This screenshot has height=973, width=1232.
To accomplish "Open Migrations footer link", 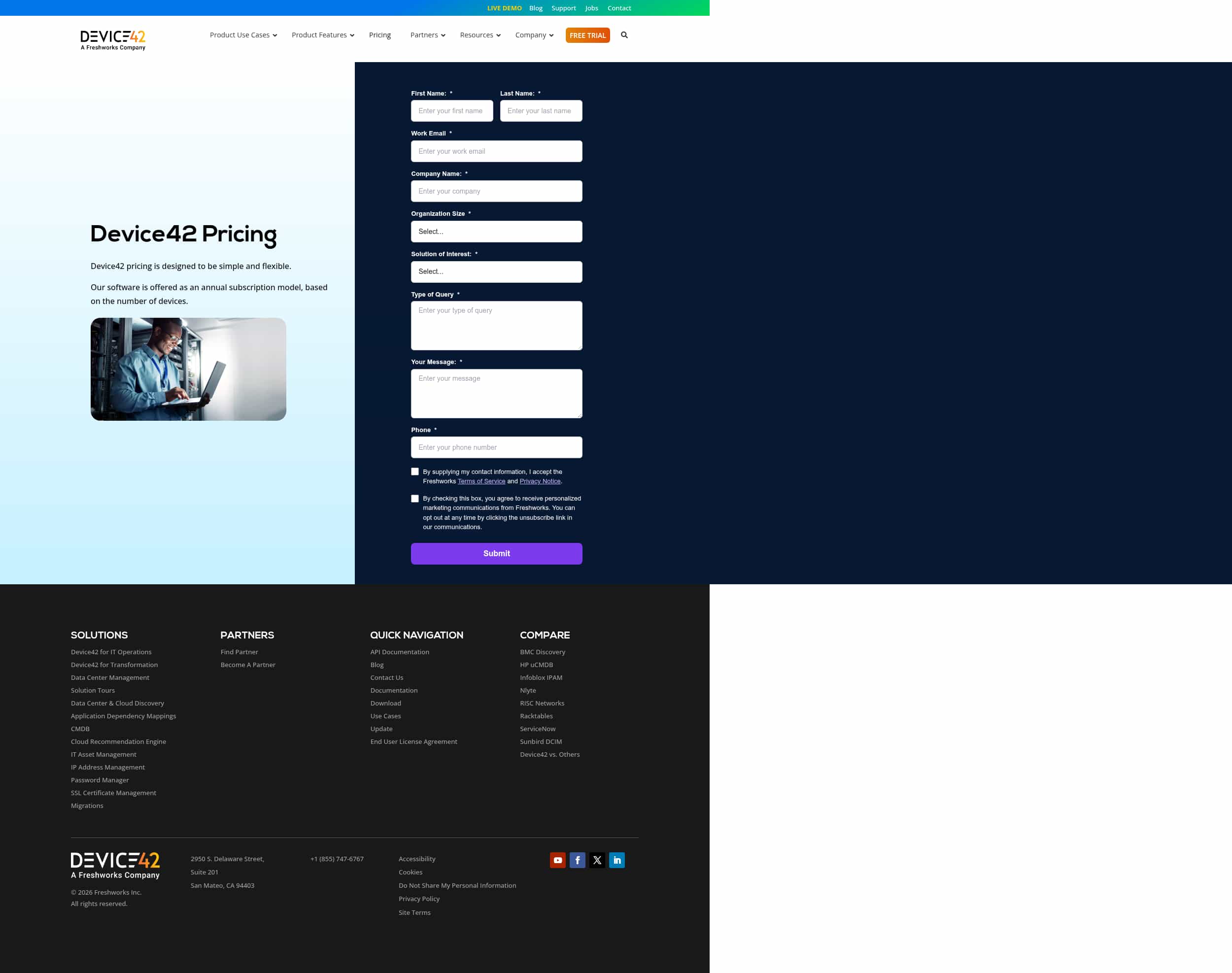I will point(87,805).
